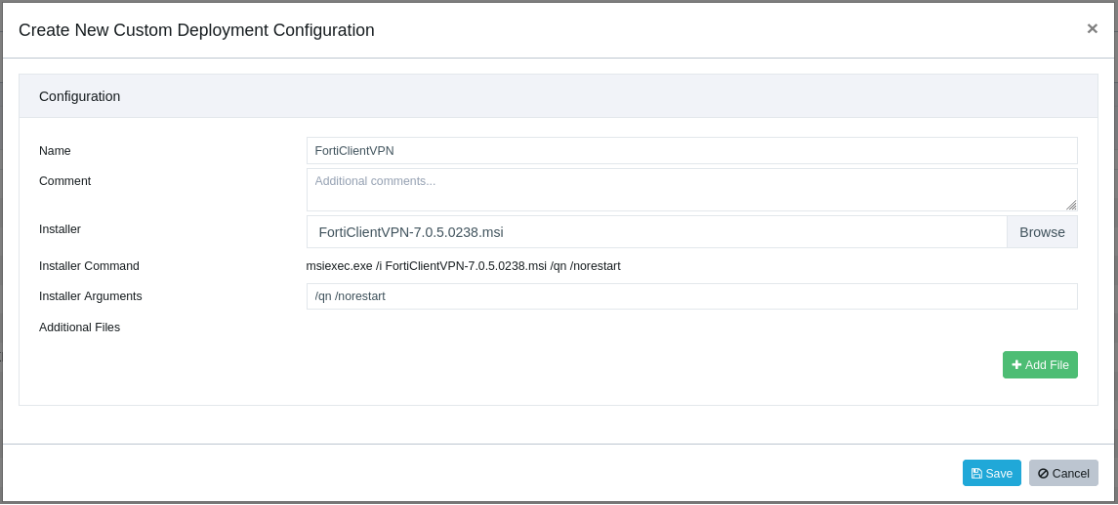
Task: Click the dialog title Create New Custom Deployment Configuration
Action: (196, 30)
